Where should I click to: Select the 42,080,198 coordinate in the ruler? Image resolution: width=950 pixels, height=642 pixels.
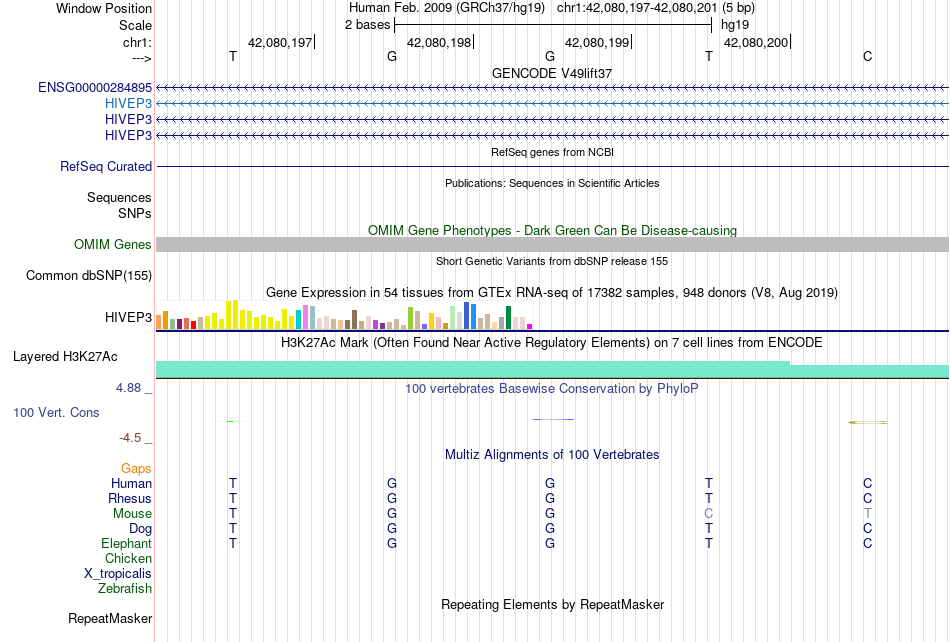[439, 42]
